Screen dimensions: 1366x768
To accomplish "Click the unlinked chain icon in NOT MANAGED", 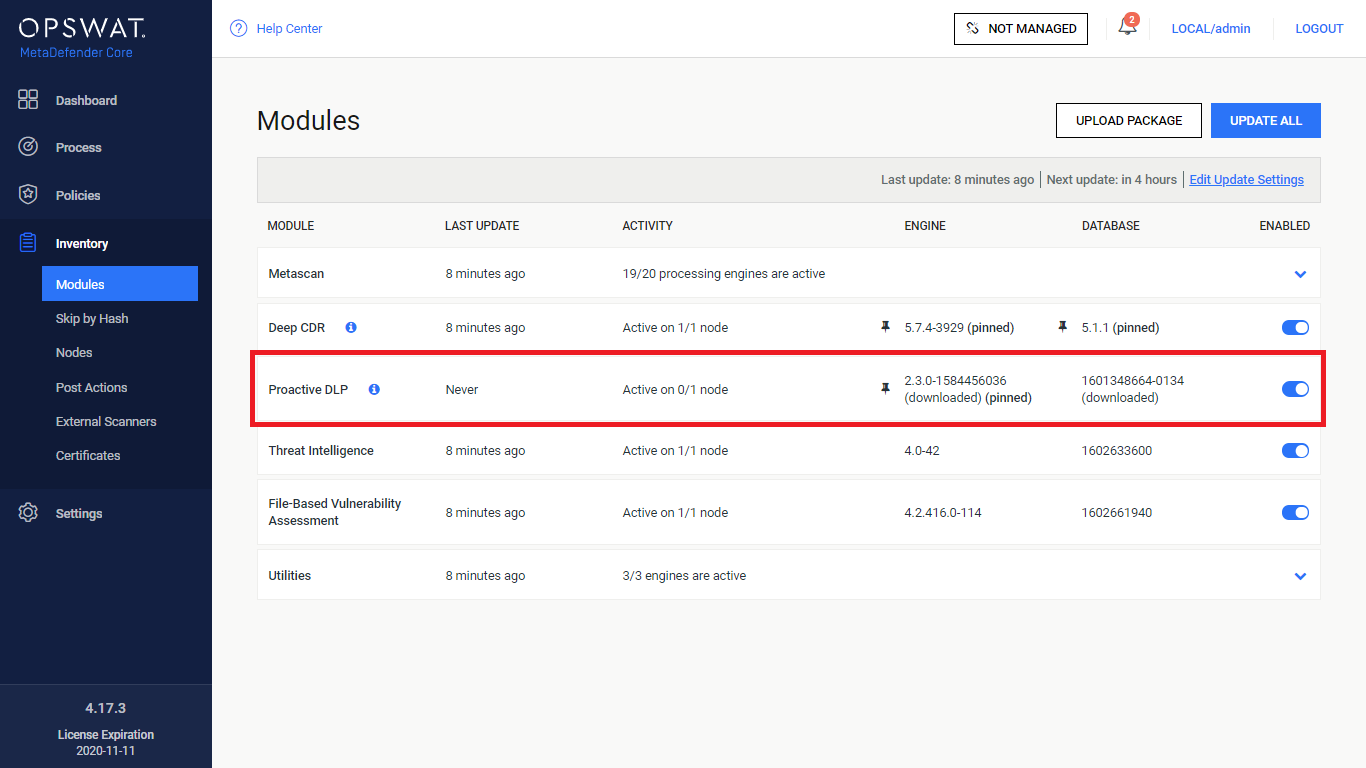I will (973, 28).
